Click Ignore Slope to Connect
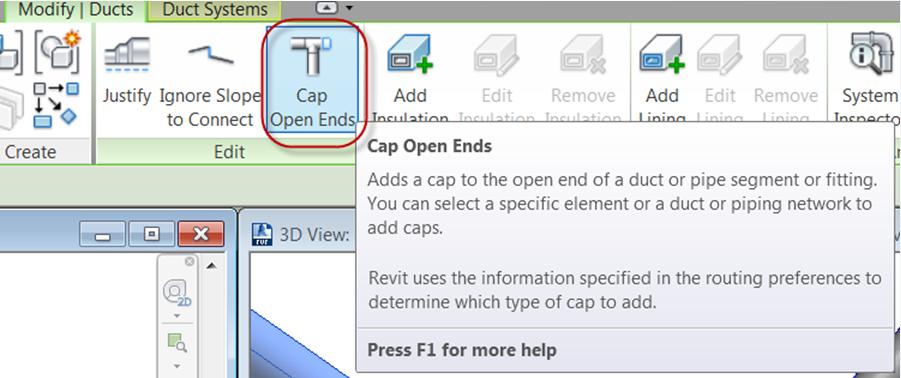The width and height of the screenshot is (901, 378). tap(210, 82)
